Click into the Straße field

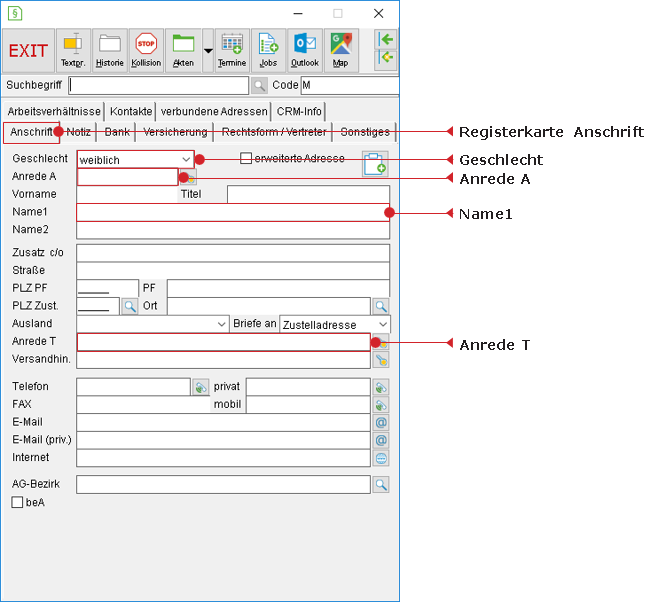[x=233, y=271]
